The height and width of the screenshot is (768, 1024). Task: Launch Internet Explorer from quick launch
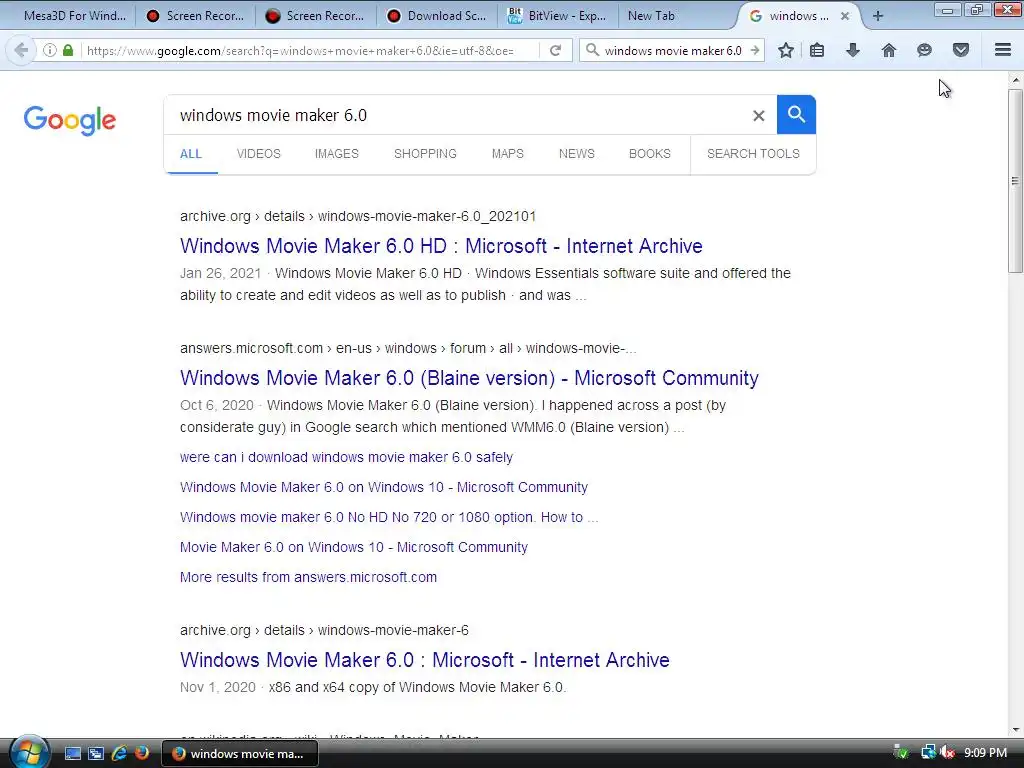click(x=119, y=753)
